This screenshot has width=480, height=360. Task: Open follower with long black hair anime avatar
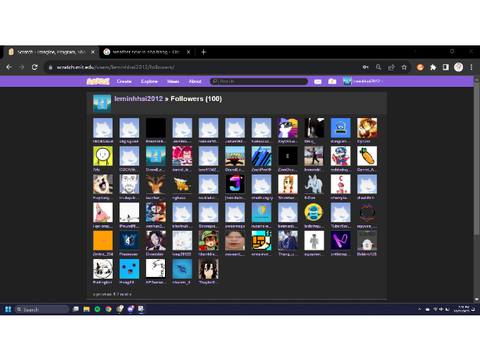[209, 269]
